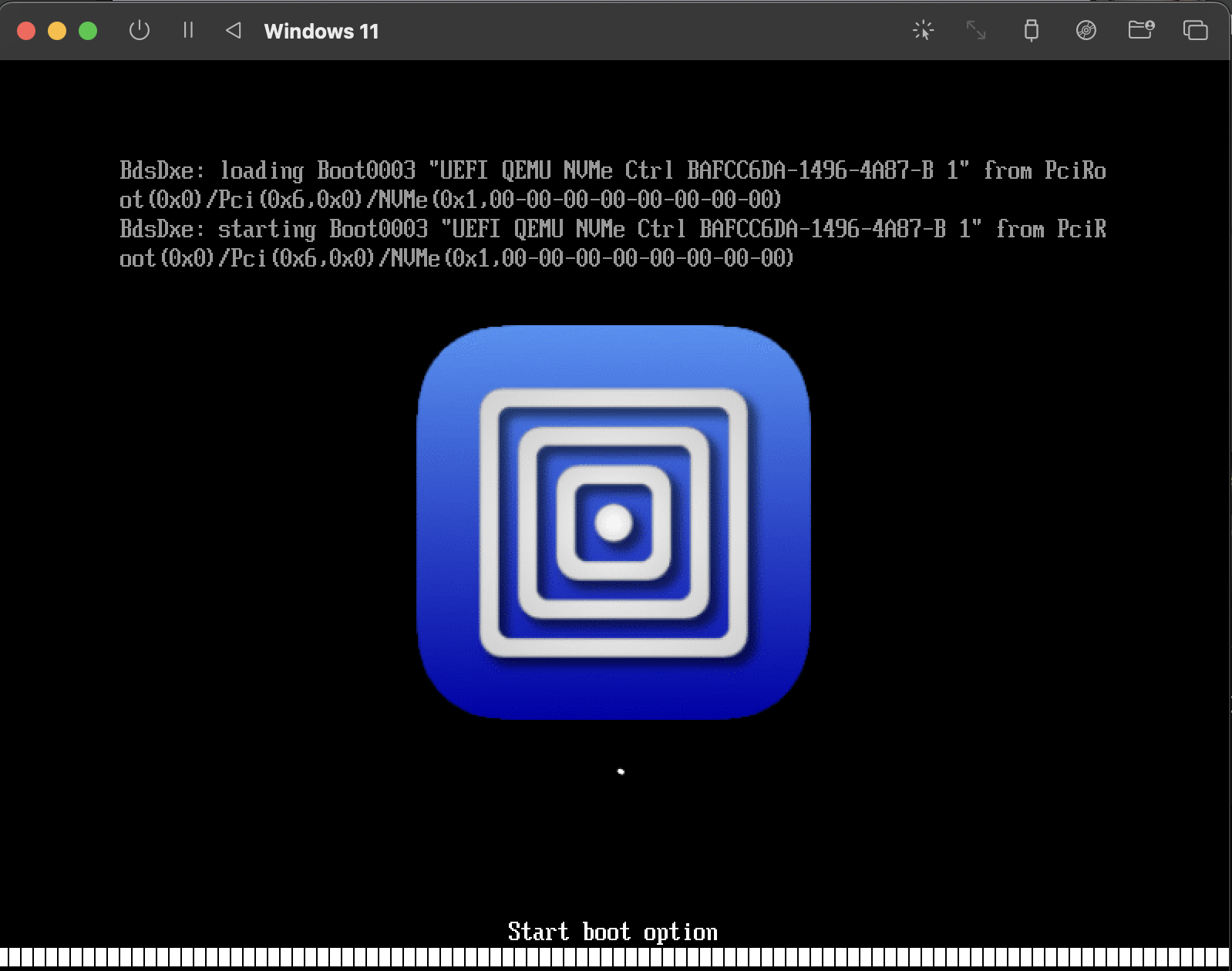Click the "Start boot option" text

tap(613, 932)
